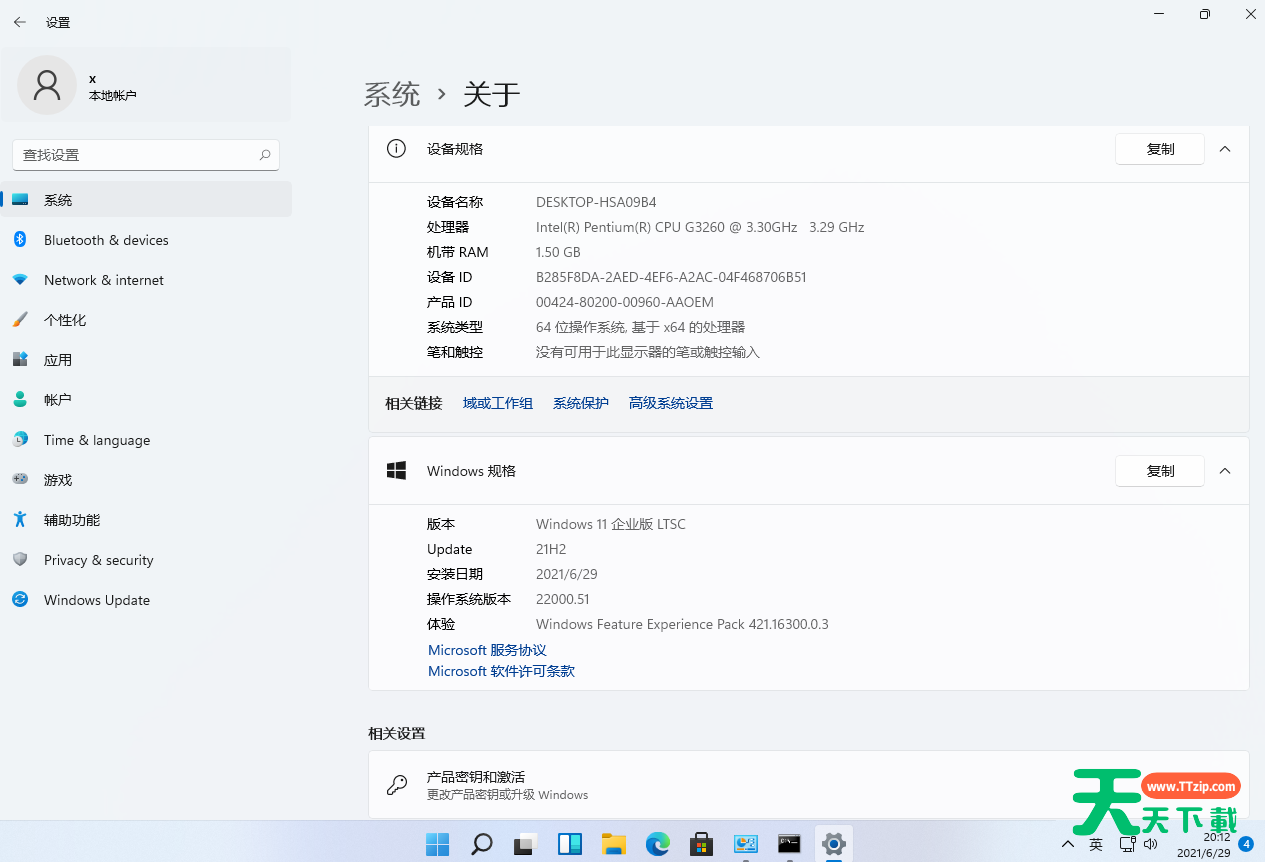Screen dimensions: 1265x862
Task: Select 帐户 in the settings menu
Action: click(x=58, y=400)
